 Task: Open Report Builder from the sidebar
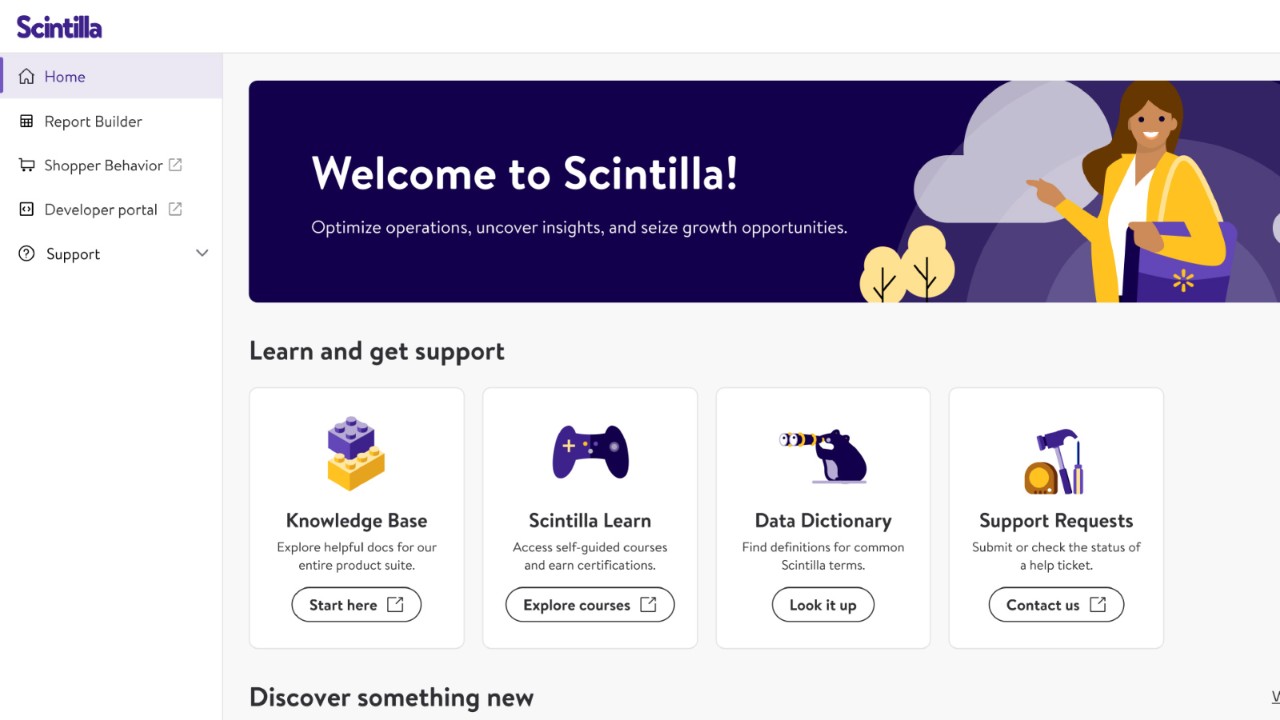pos(93,121)
